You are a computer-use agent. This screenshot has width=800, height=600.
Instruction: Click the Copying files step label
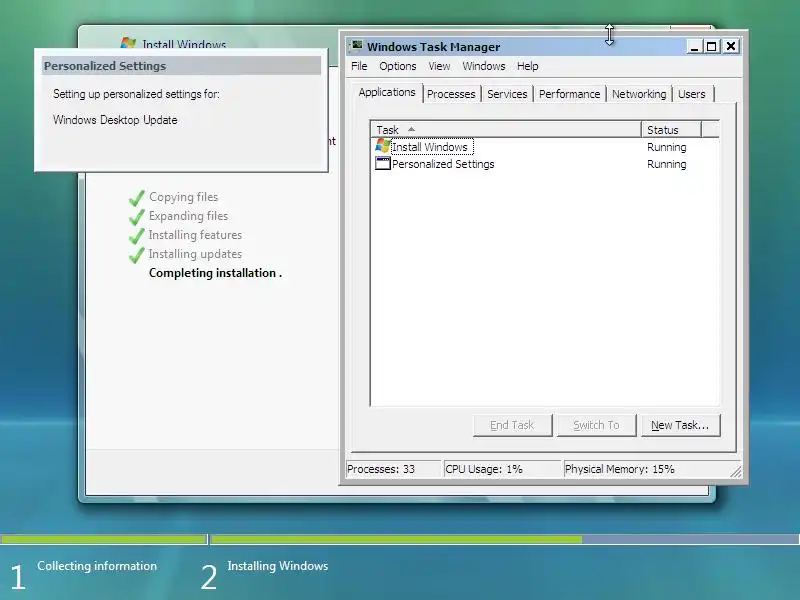(183, 197)
